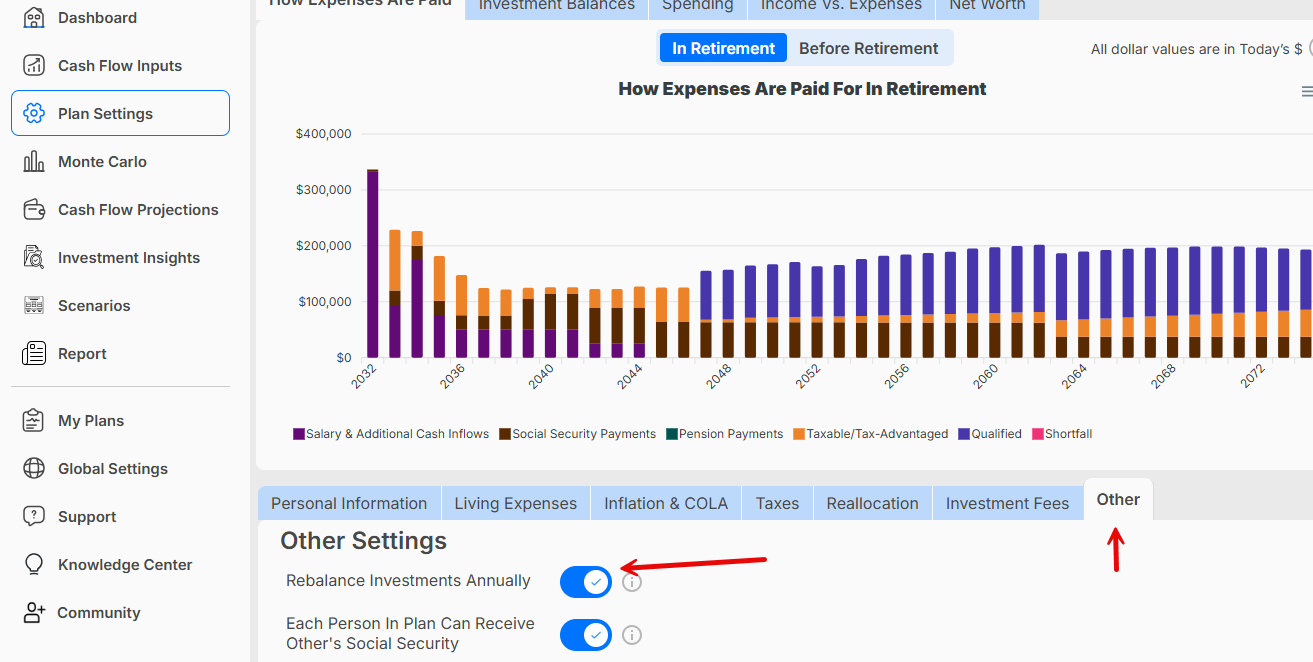This screenshot has width=1313, height=662.
Task: Open the Global Settings globe icon
Action: [x=34, y=469]
